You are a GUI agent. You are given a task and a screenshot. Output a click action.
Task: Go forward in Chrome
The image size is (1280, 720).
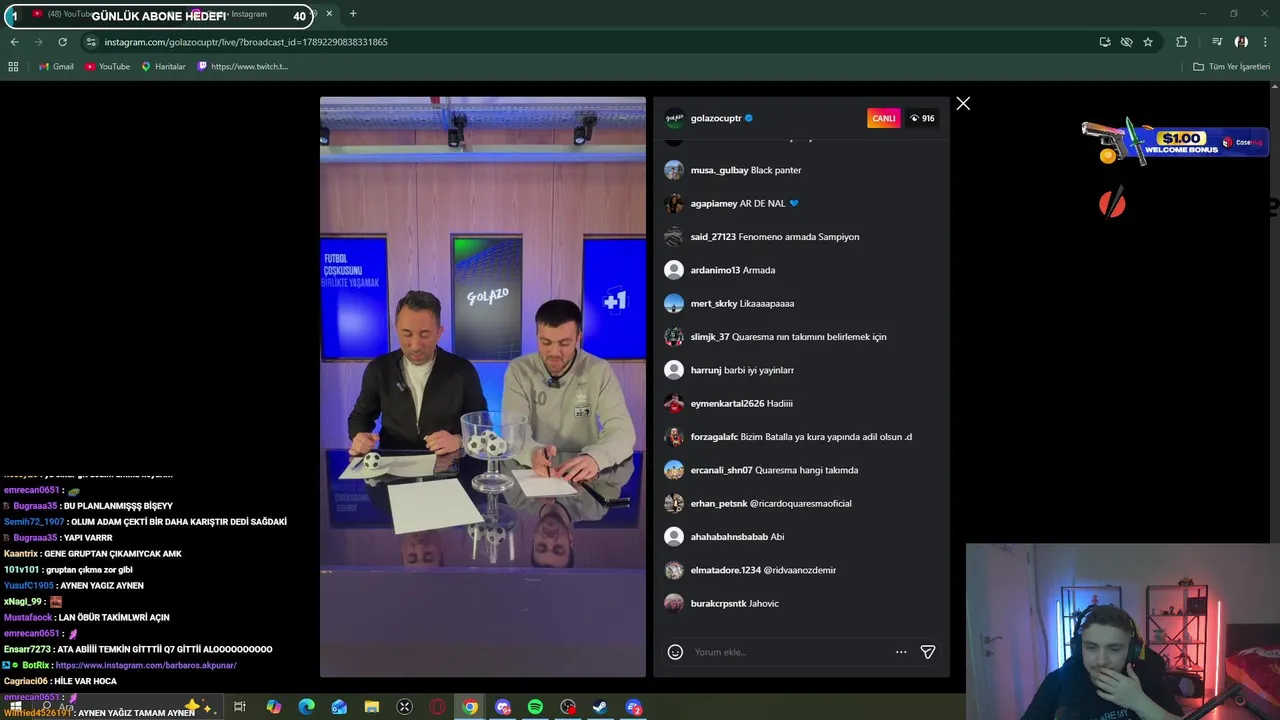click(x=38, y=42)
